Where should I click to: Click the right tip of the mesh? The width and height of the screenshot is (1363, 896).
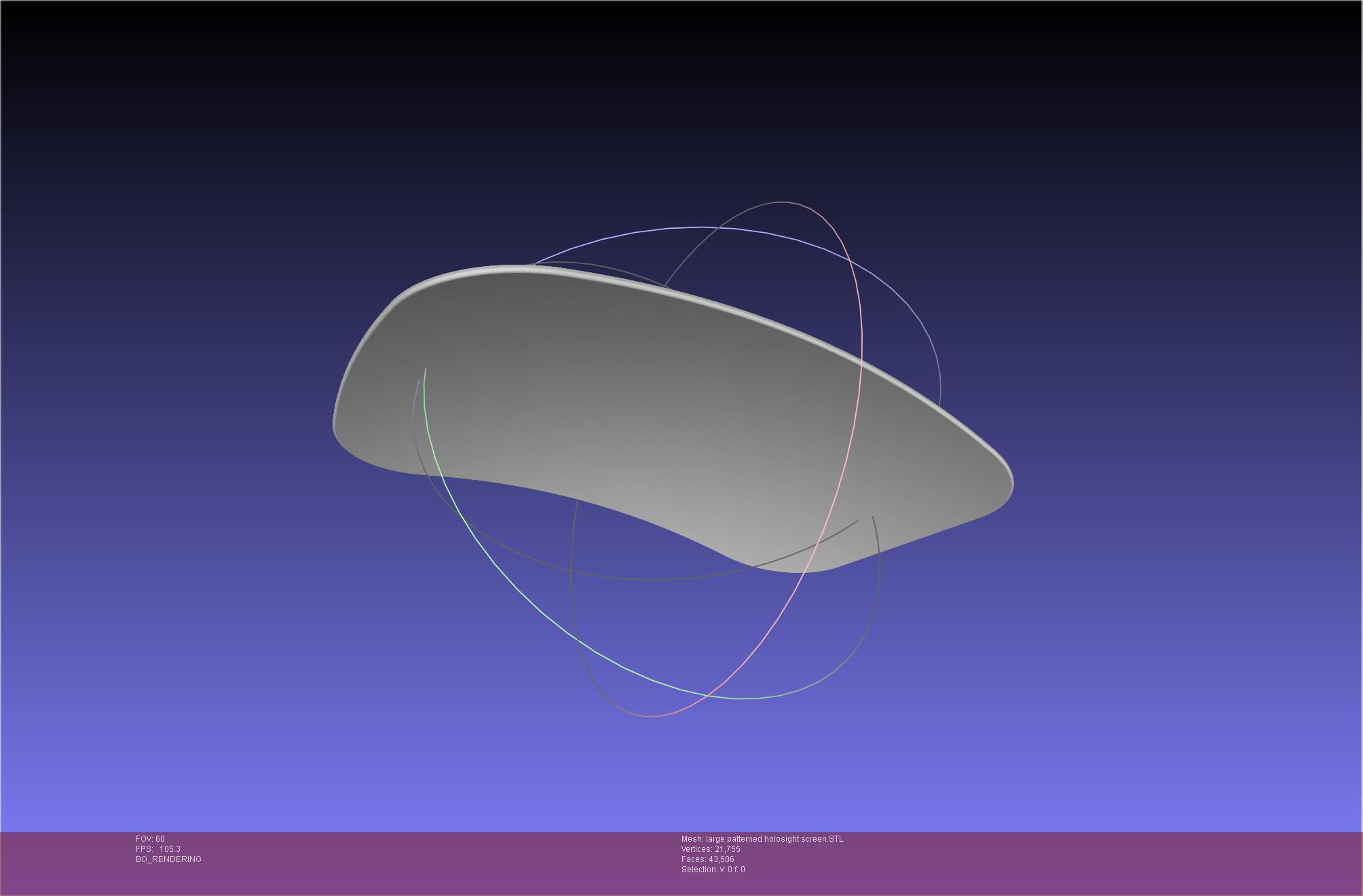point(1007,481)
